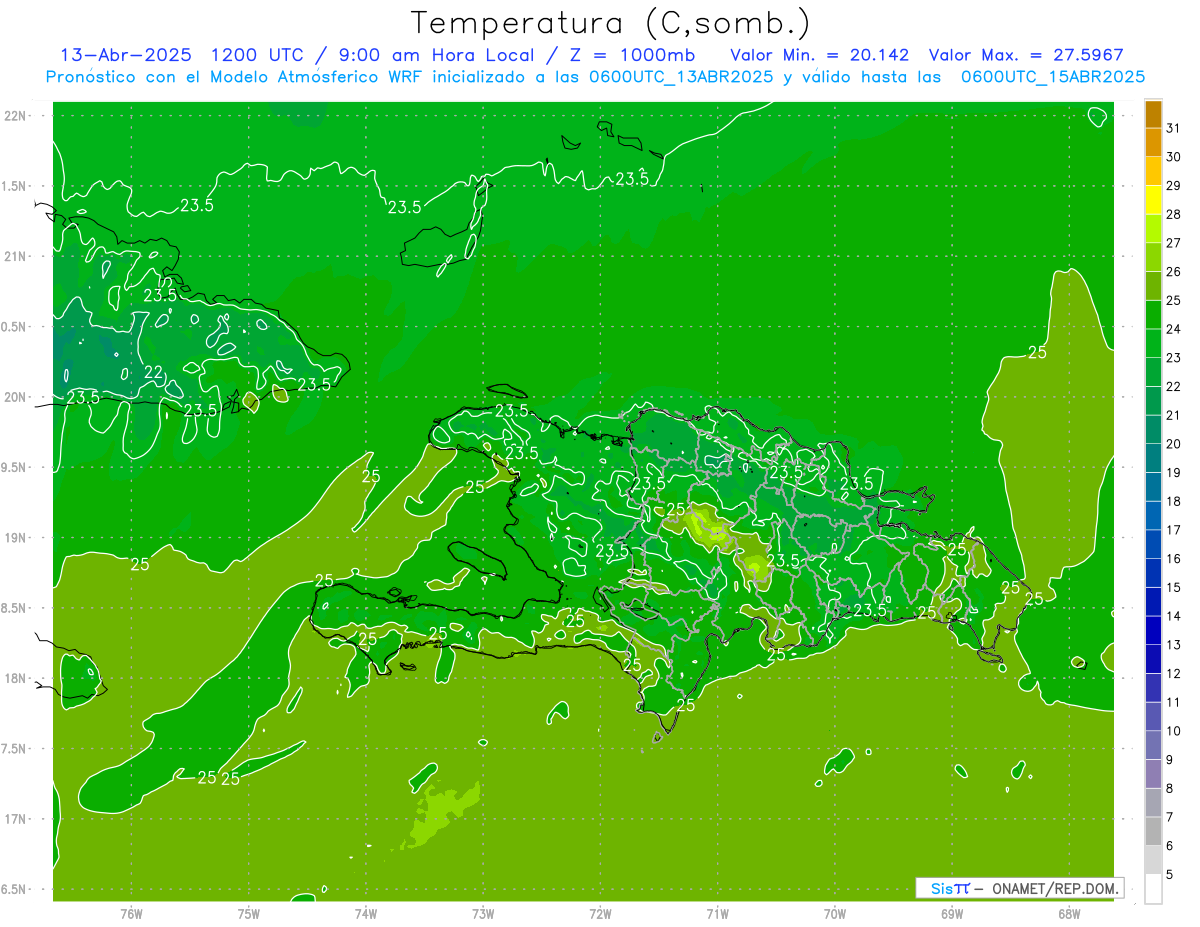Click the '21N' latitude axis label
Image resolution: width=1200 pixels, height=927 pixels.
tap(15, 256)
